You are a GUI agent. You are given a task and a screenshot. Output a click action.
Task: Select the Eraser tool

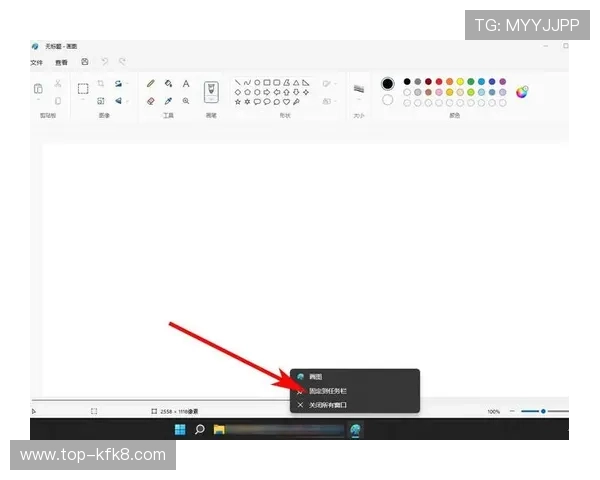coord(150,101)
